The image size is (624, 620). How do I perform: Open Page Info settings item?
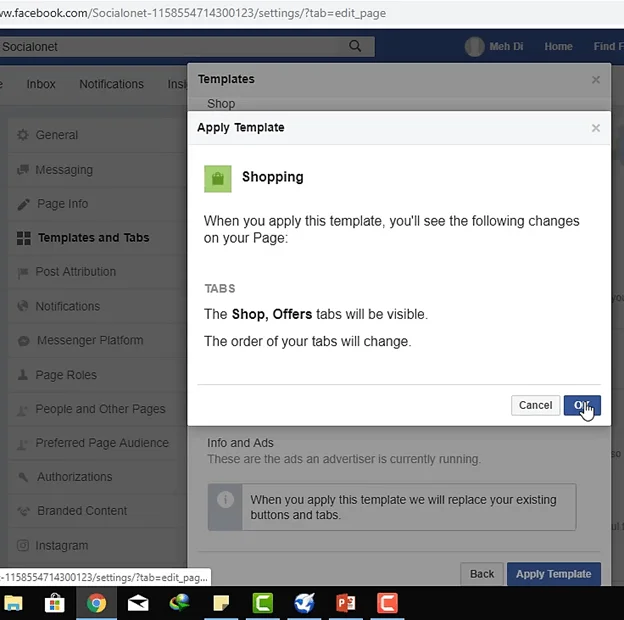point(62,204)
